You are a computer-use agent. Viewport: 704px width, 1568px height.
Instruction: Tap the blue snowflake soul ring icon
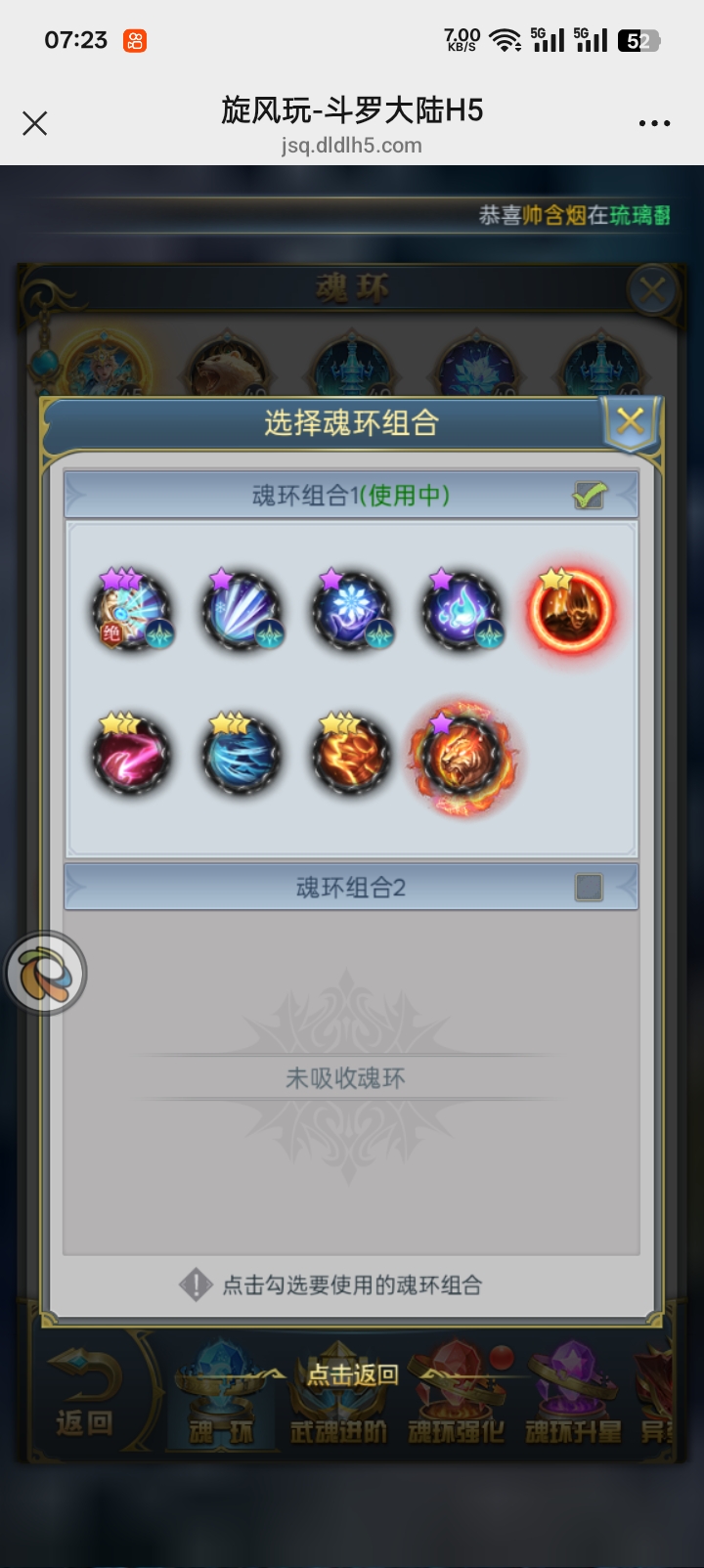(352, 611)
